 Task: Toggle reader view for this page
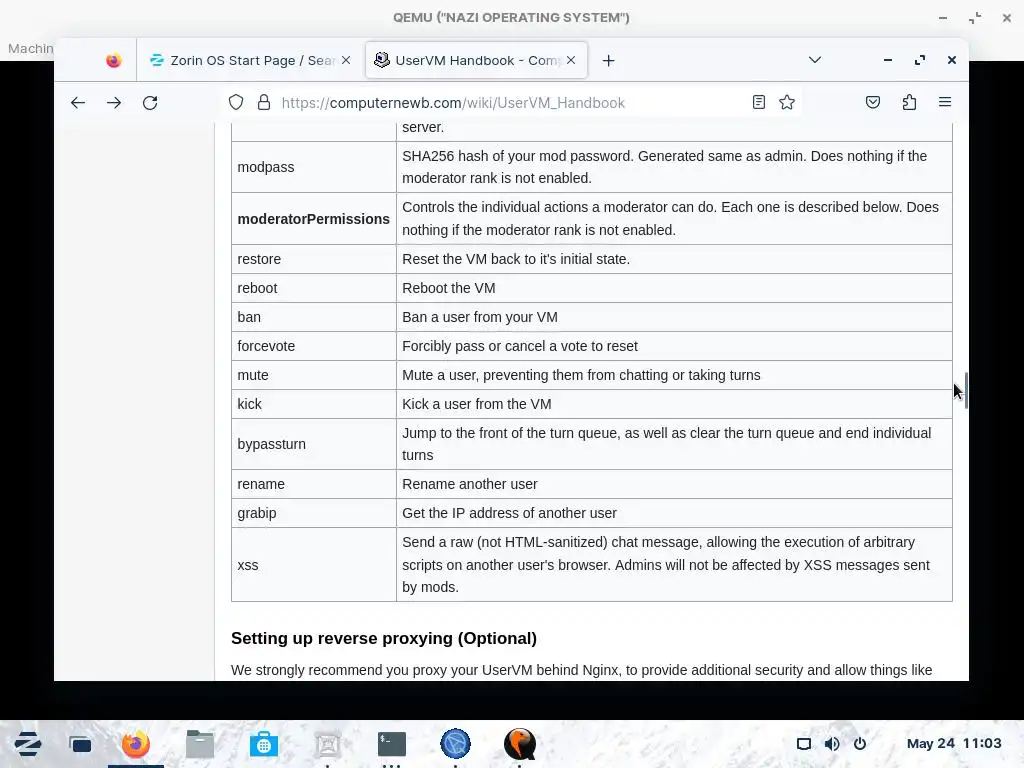point(758,102)
